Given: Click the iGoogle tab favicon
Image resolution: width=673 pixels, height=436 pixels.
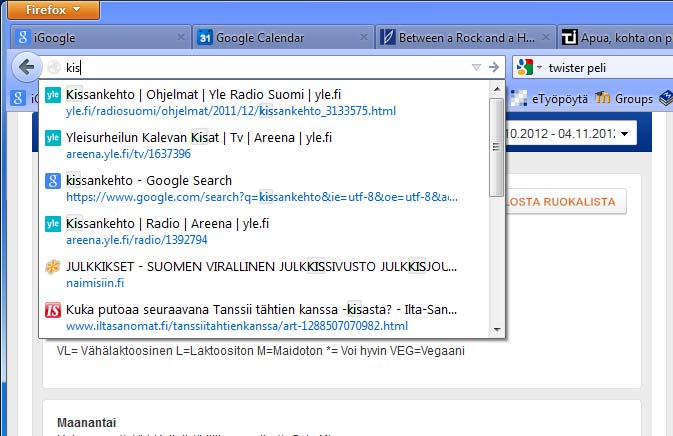Looking at the screenshot, I should pos(22,37).
